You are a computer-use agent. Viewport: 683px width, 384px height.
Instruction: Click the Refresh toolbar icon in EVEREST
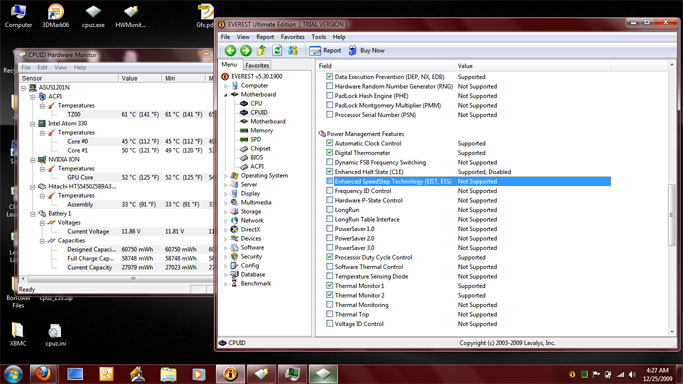(277, 51)
